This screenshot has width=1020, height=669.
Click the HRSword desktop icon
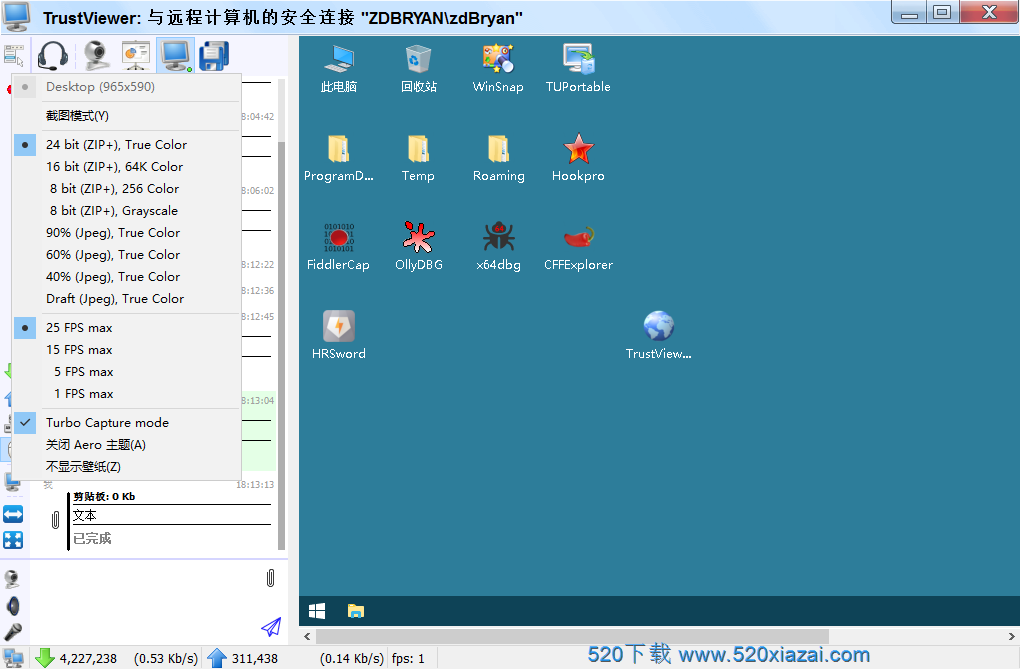coord(338,336)
